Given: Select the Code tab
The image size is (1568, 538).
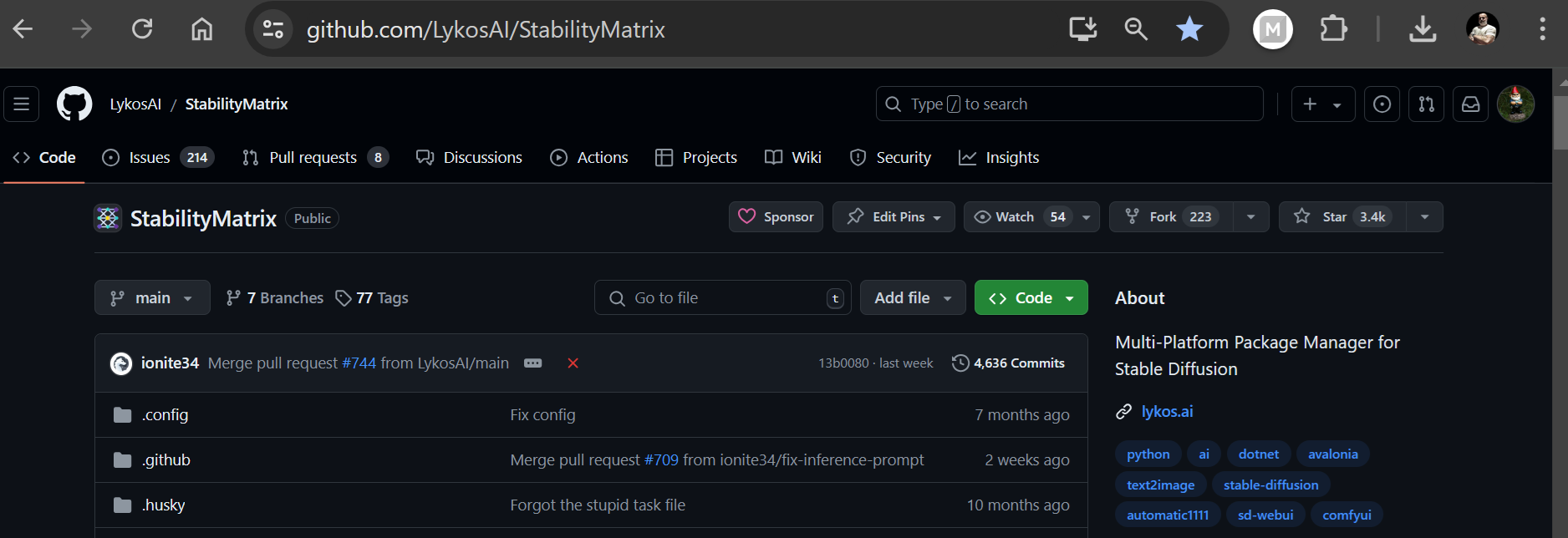Looking at the screenshot, I should [44, 158].
